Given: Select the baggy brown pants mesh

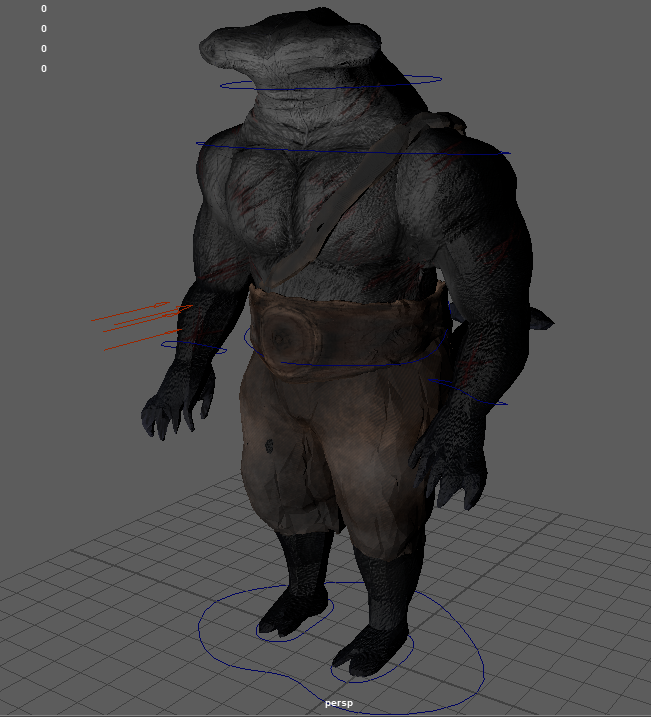Looking at the screenshot, I should point(330,450).
